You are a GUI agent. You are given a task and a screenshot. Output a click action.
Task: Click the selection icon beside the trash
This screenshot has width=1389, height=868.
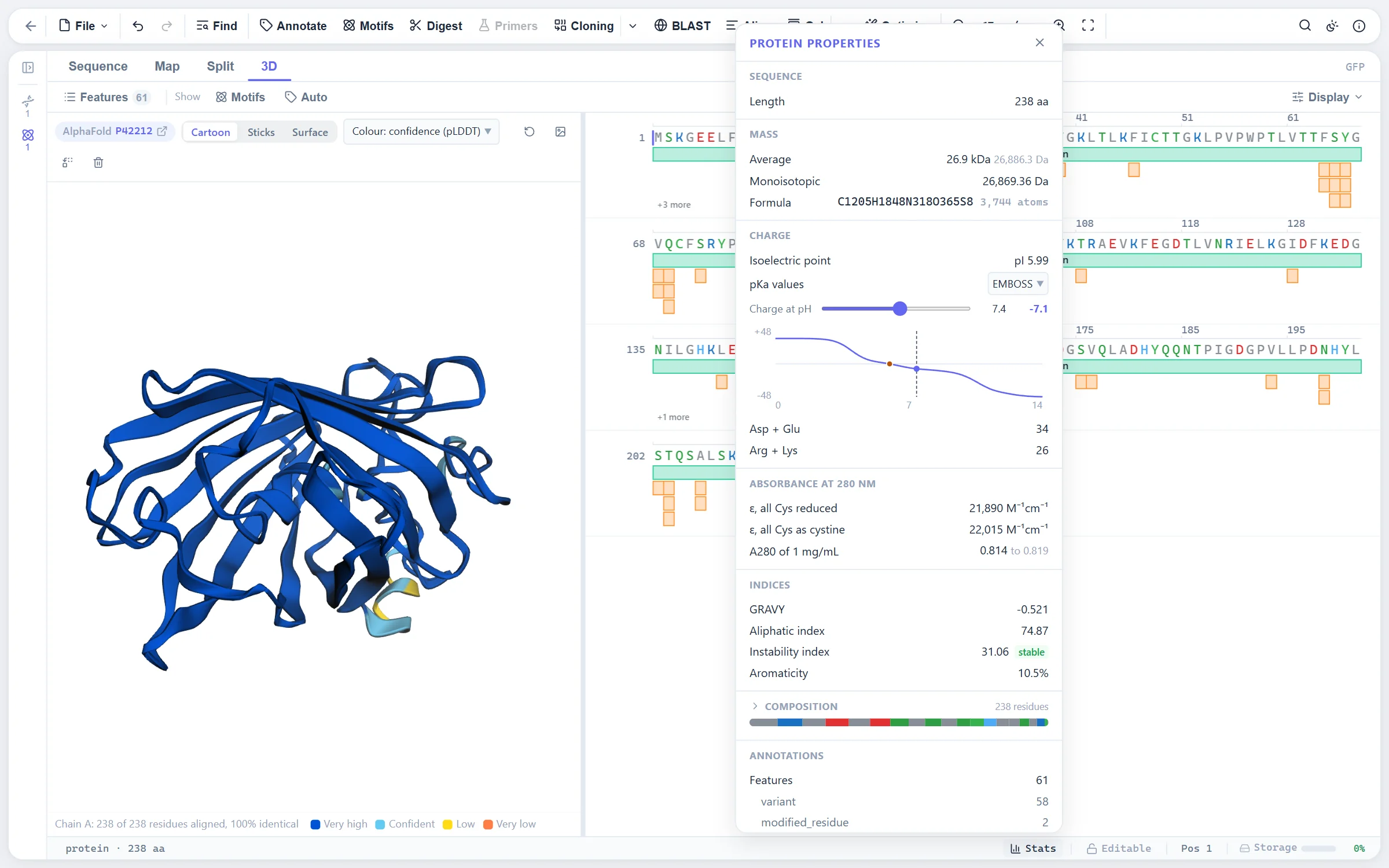tap(68, 163)
